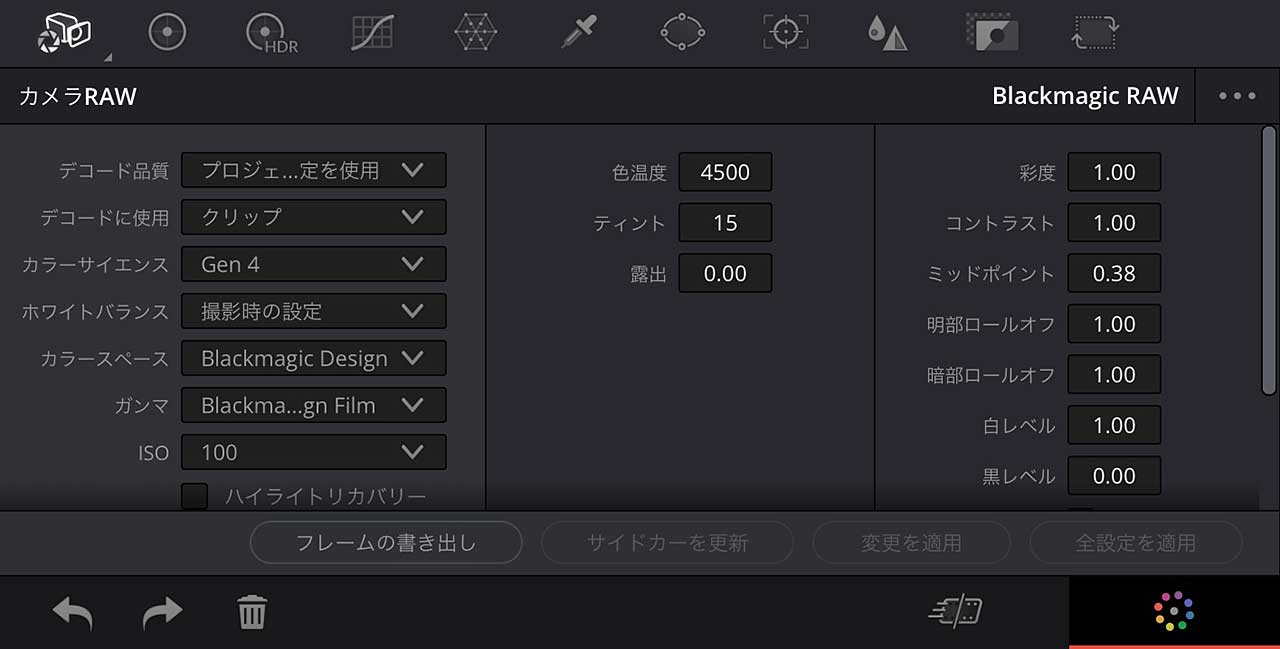1280x649 pixels.
Task: Open the Color Warper palette
Action: click(475, 32)
